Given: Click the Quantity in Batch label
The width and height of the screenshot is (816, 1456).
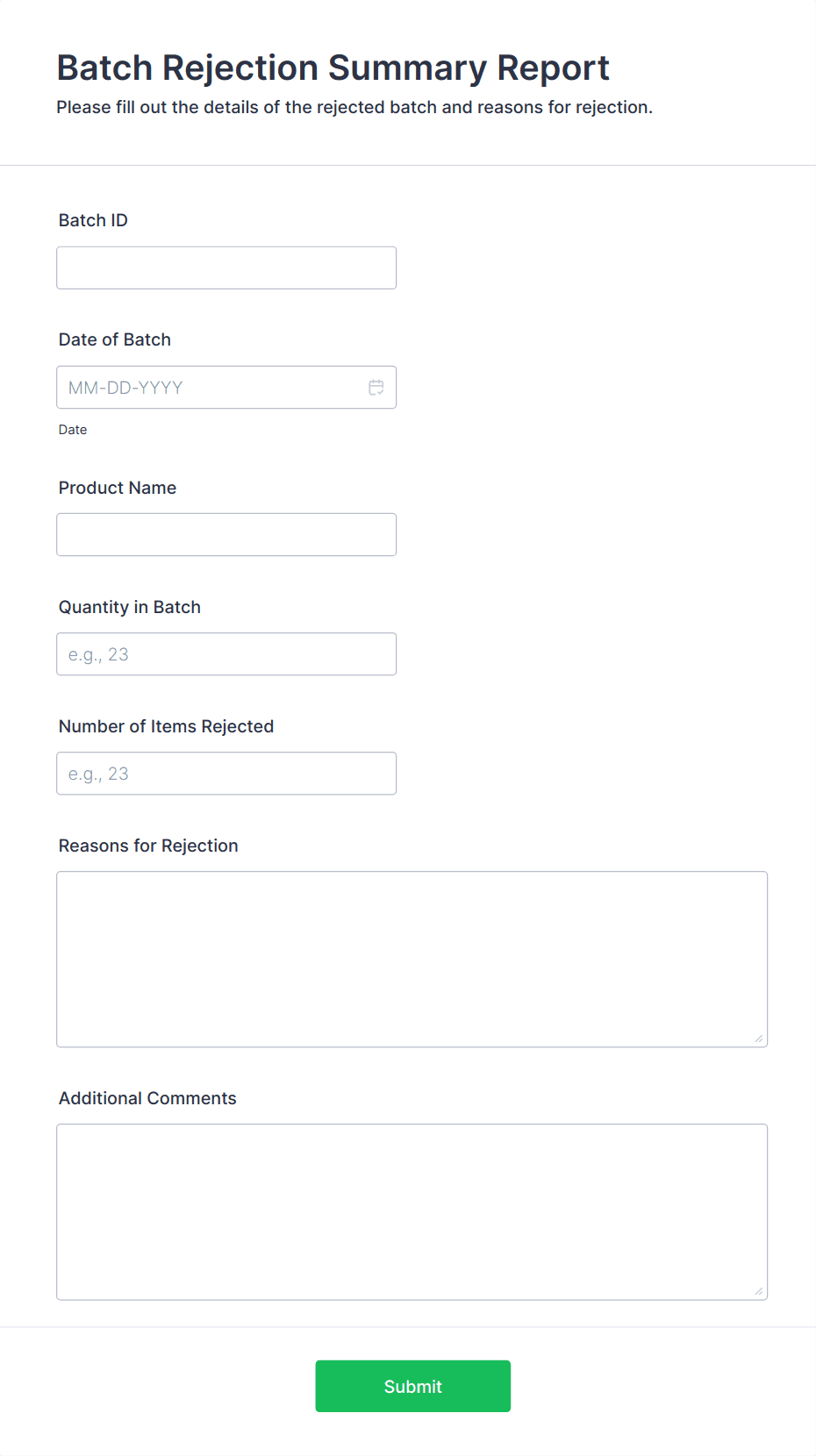Looking at the screenshot, I should coord(130,607).
